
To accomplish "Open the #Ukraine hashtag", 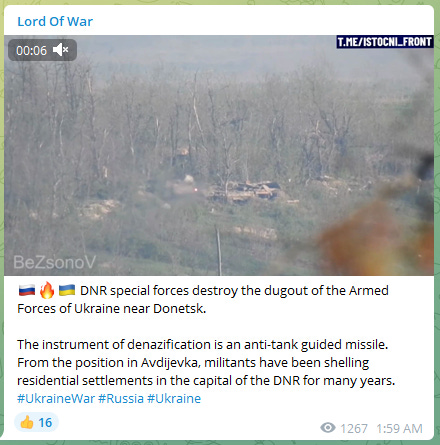I will click(x=174, y=398).
